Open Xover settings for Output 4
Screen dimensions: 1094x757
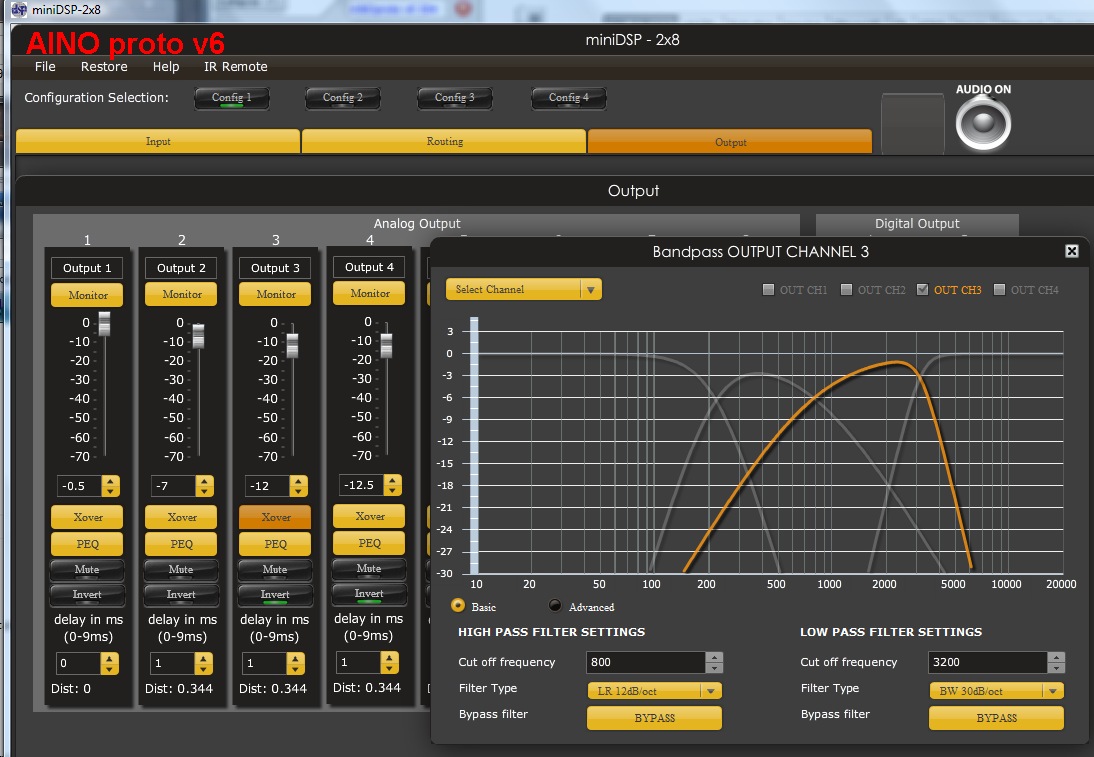coord(369,516)
